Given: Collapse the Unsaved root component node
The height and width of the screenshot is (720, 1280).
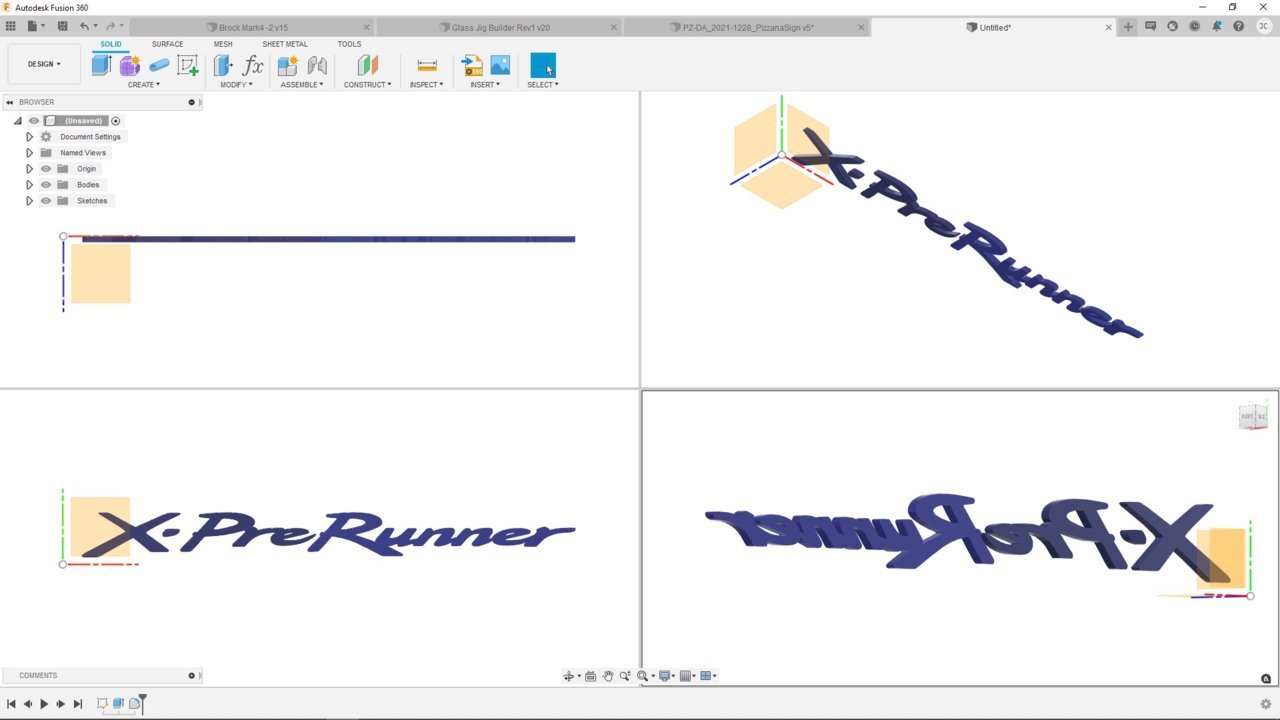Looking at the screenshot, I should 17,121.
